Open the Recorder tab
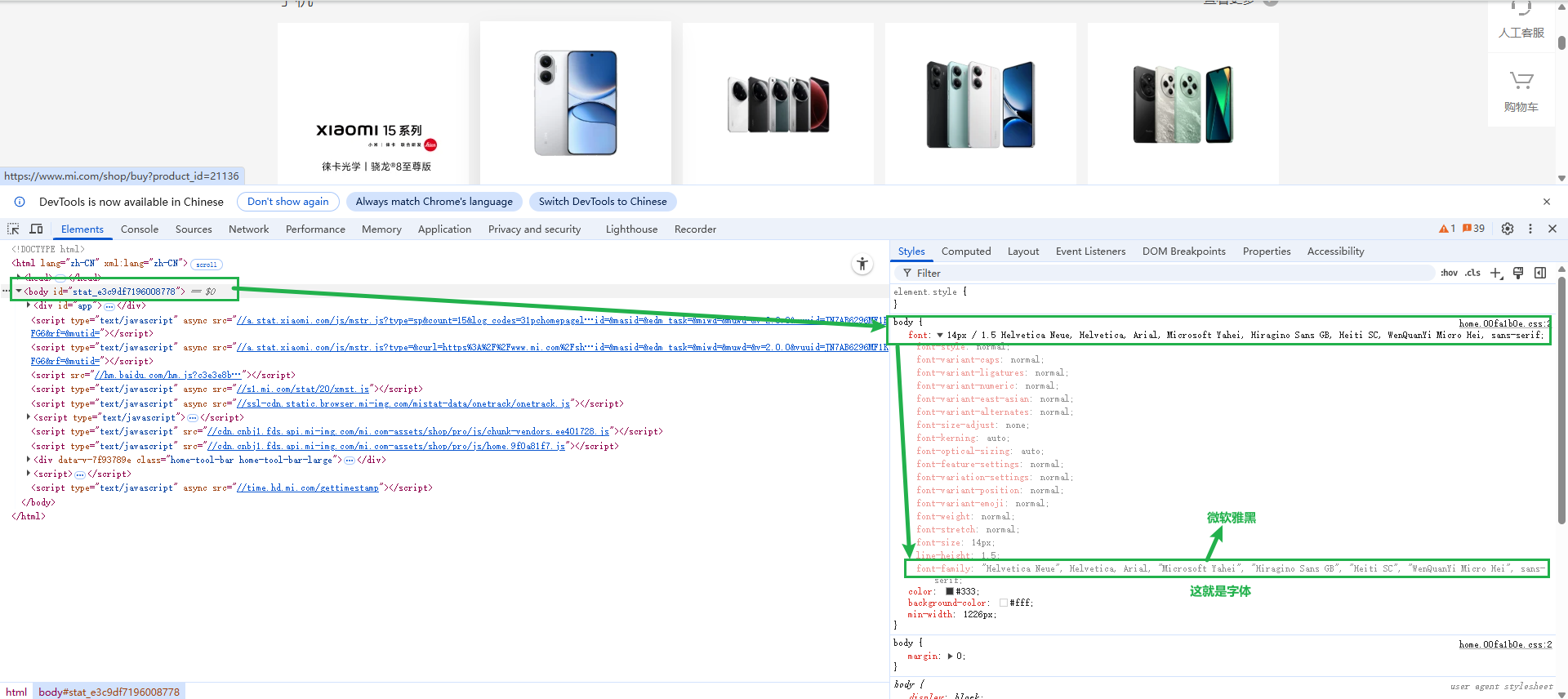Viewport: 1568px width, 699px height. (695, 229)
